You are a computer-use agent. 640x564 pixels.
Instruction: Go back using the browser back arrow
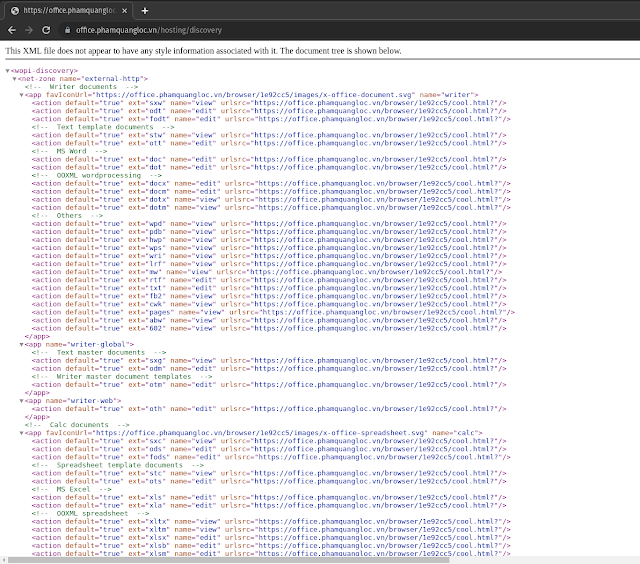tap(12, 30)
